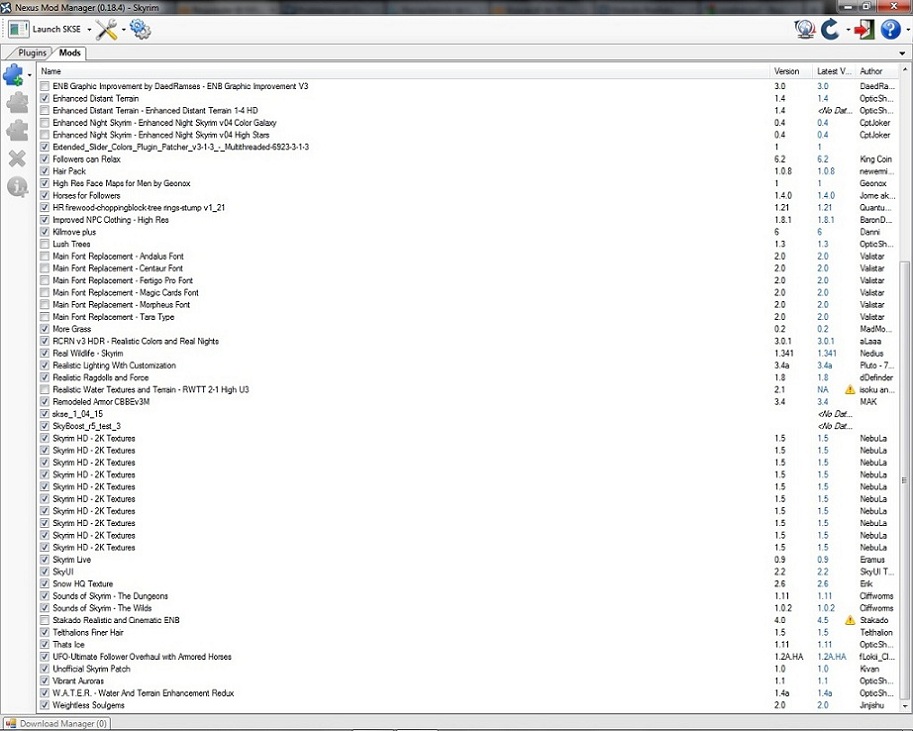Uncheck the SkyUI mod checkbox
Viewport: 913px width, 731px height.
(45, 572)
